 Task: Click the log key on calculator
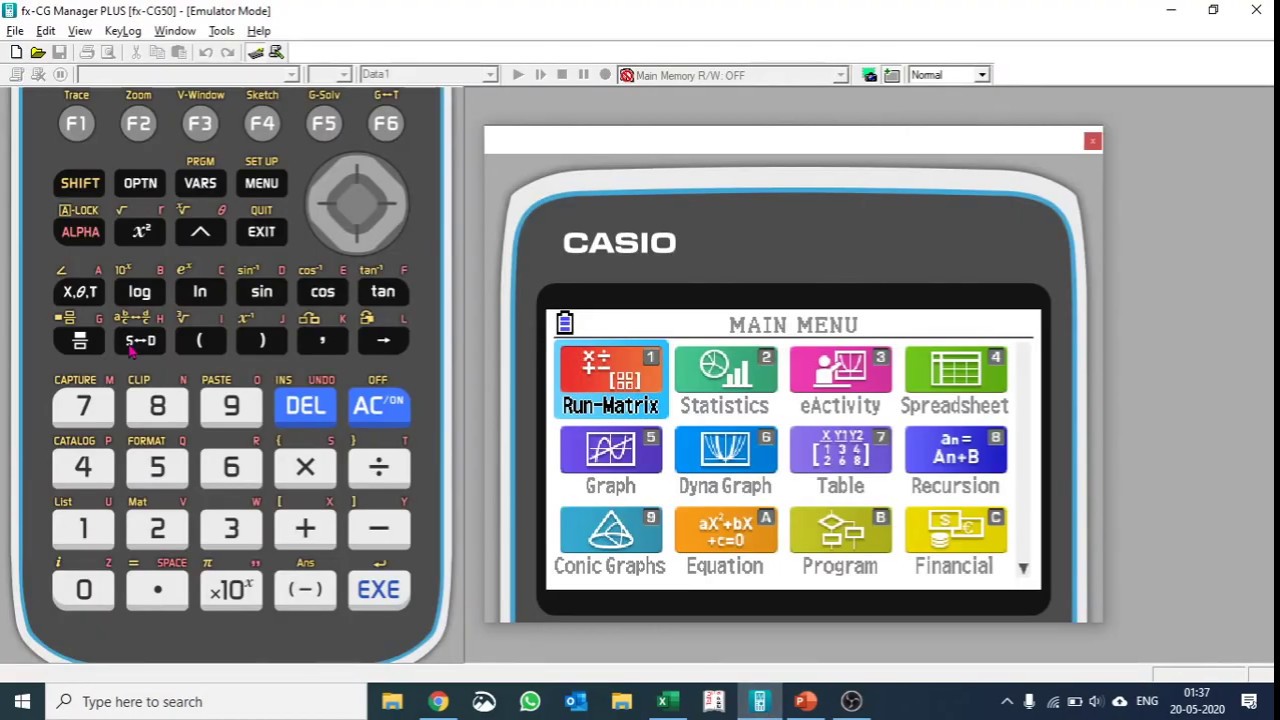coord(140,292)
